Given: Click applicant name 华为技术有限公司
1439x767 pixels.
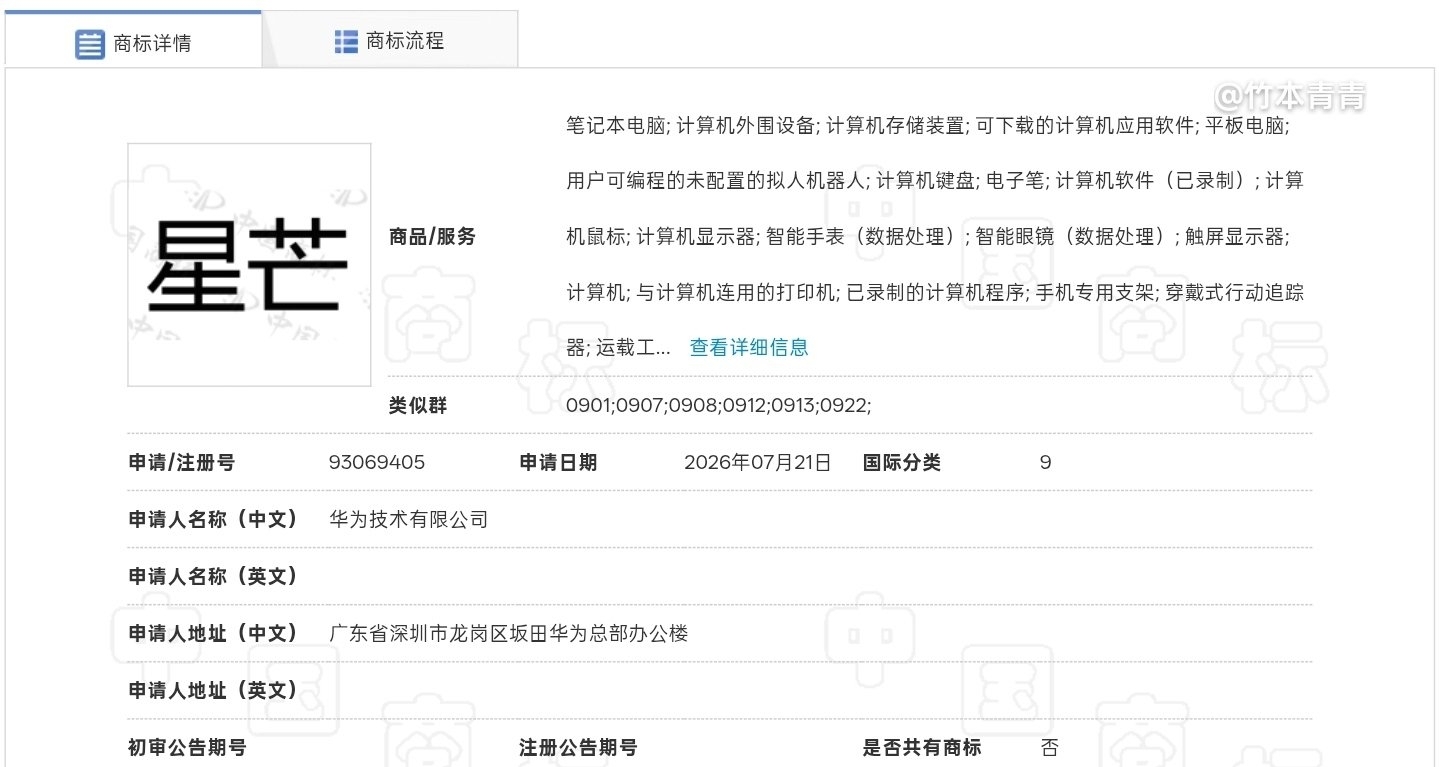Looking at the screenshot, I should [409, 519].
